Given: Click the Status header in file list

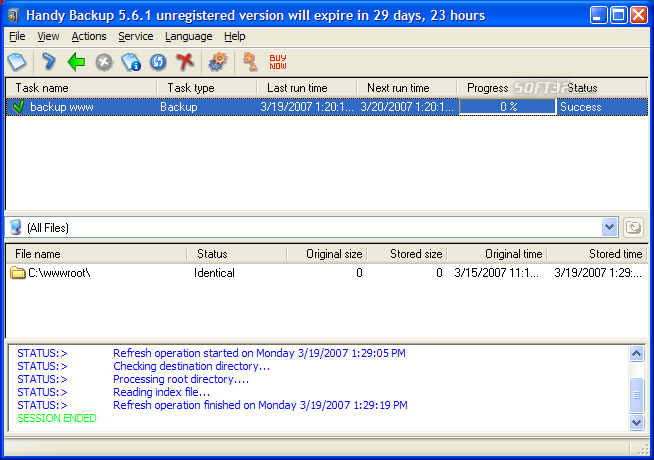Looking at the screenshot, I should click(x=236, y=254).
